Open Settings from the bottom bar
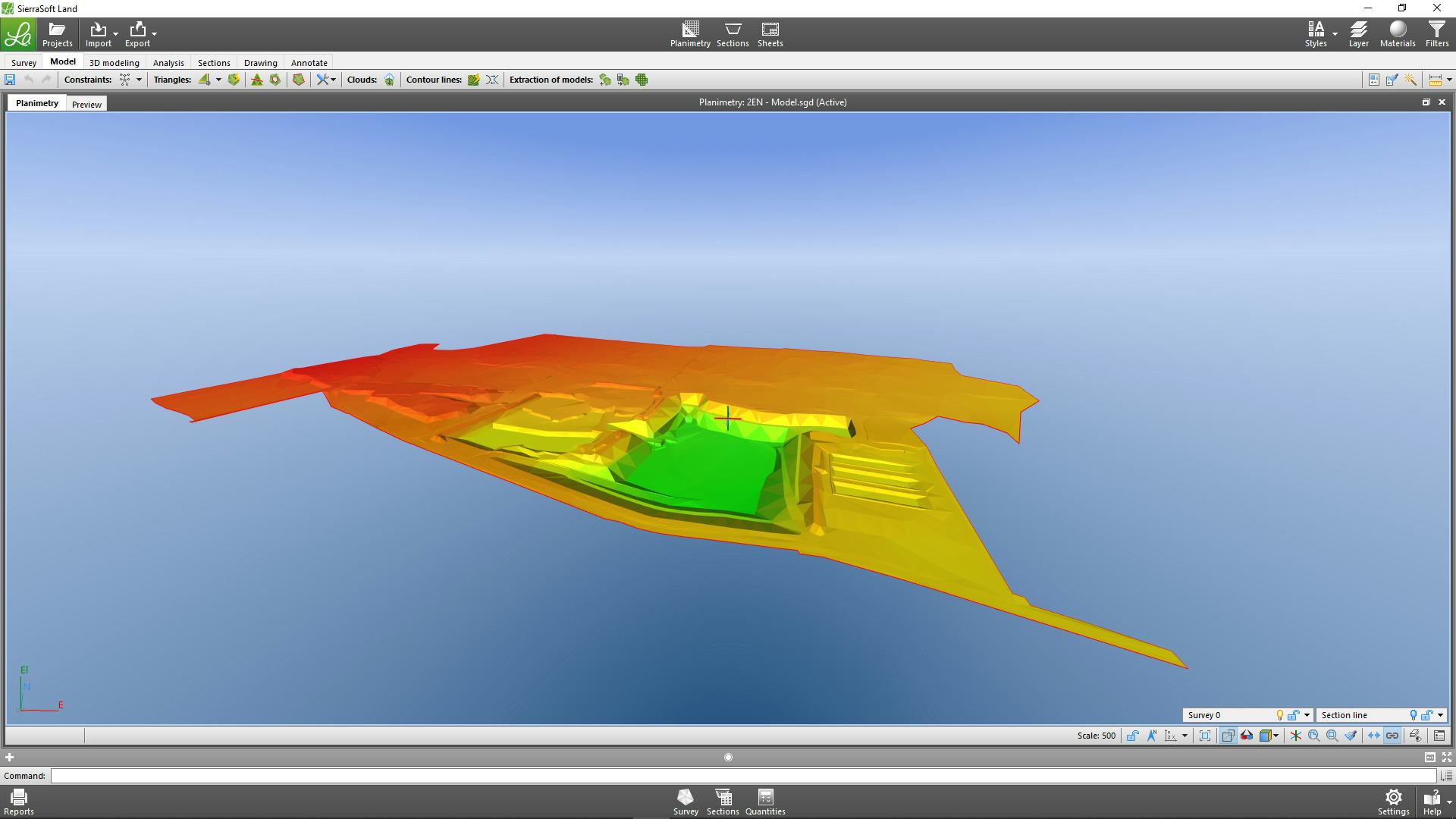The image size is (1456, 819). [x=1394, y=801]
